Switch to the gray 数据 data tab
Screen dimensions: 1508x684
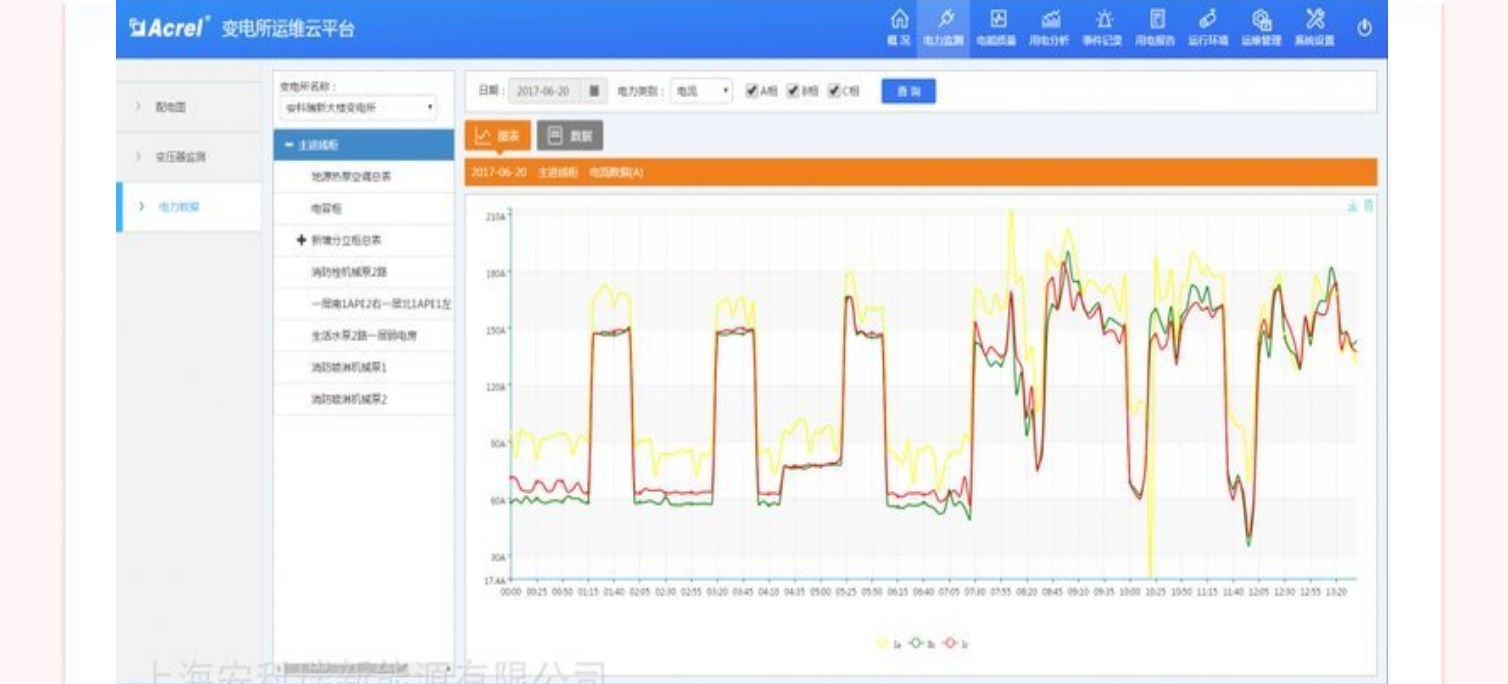pyautogui.click(x=570, y=136)
